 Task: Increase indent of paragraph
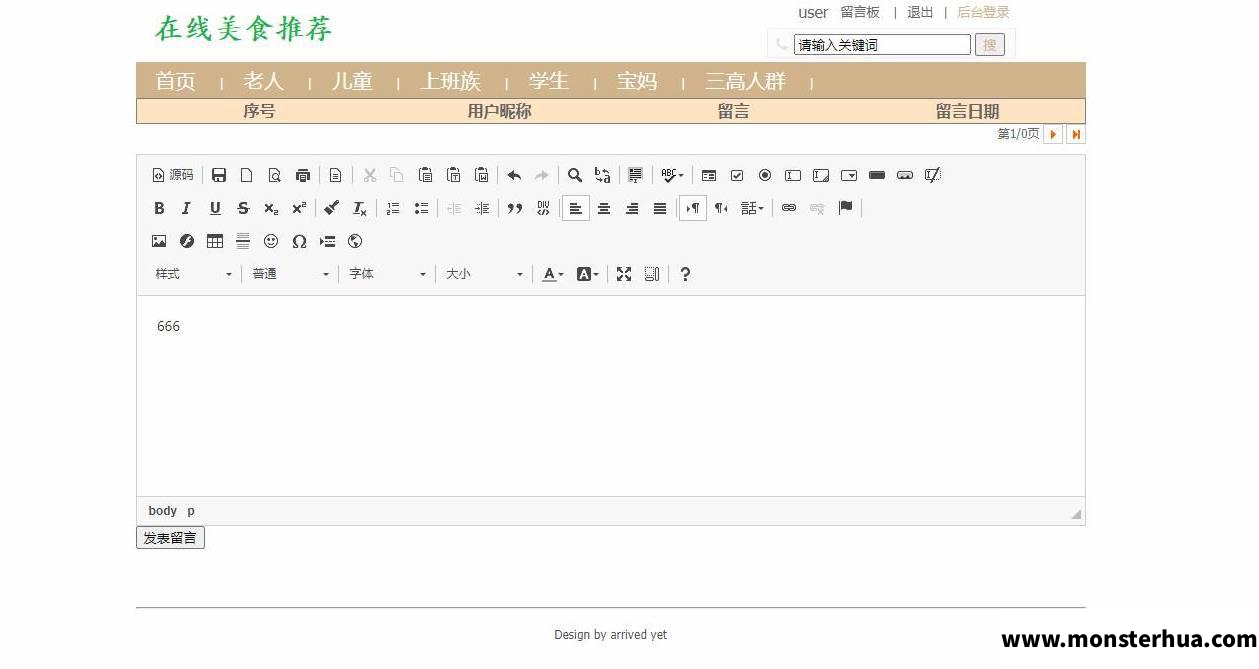pos(482,208)
